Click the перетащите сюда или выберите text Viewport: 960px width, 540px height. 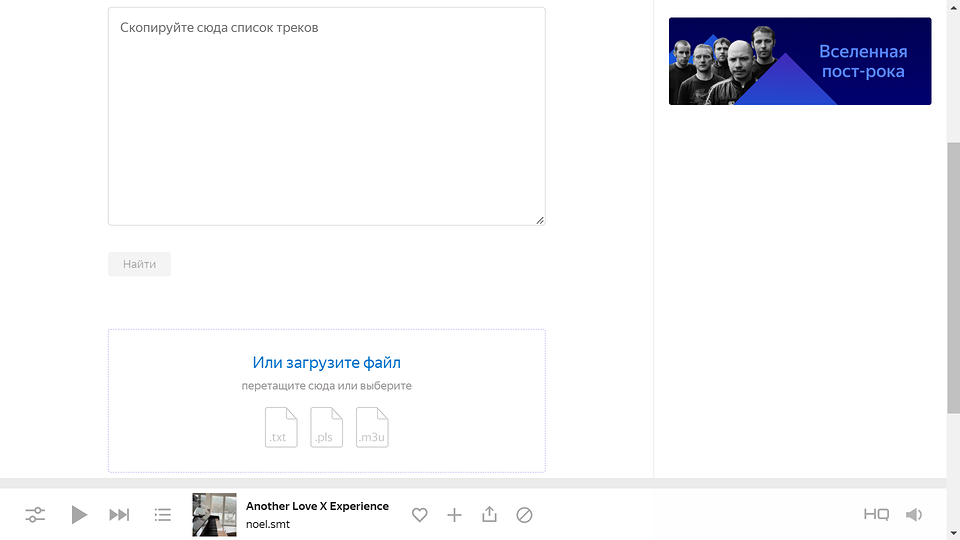[327, 386]
